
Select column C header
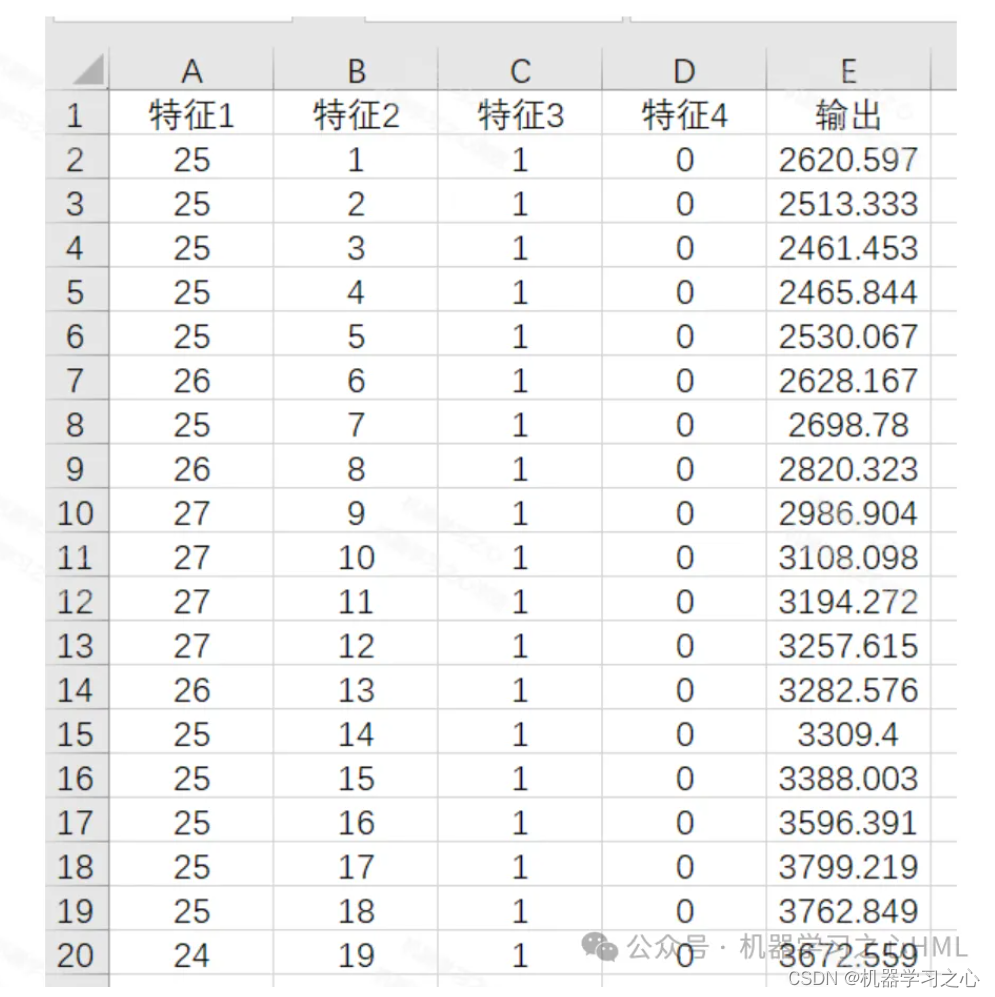pos(520,70)
